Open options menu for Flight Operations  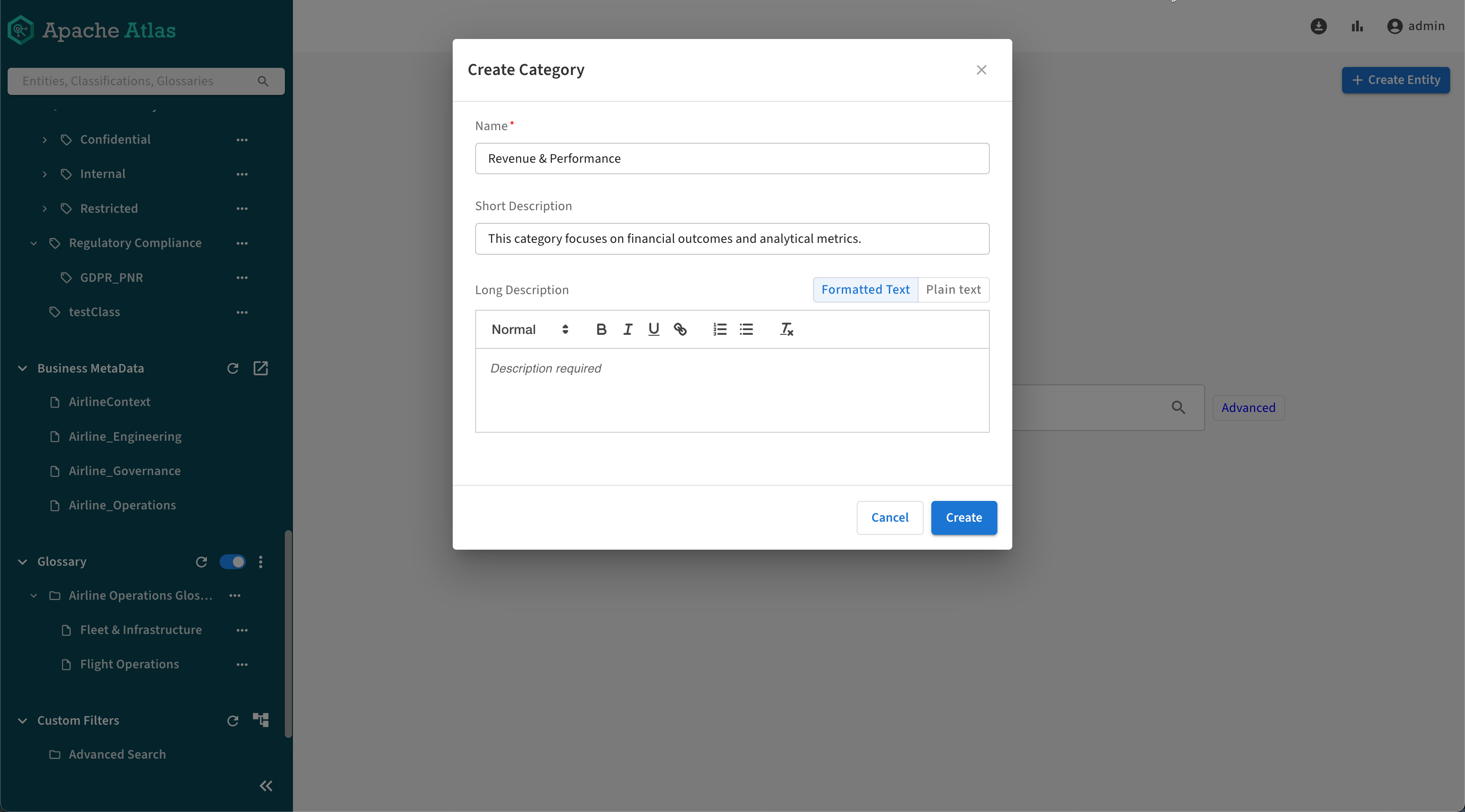(242, 664)
